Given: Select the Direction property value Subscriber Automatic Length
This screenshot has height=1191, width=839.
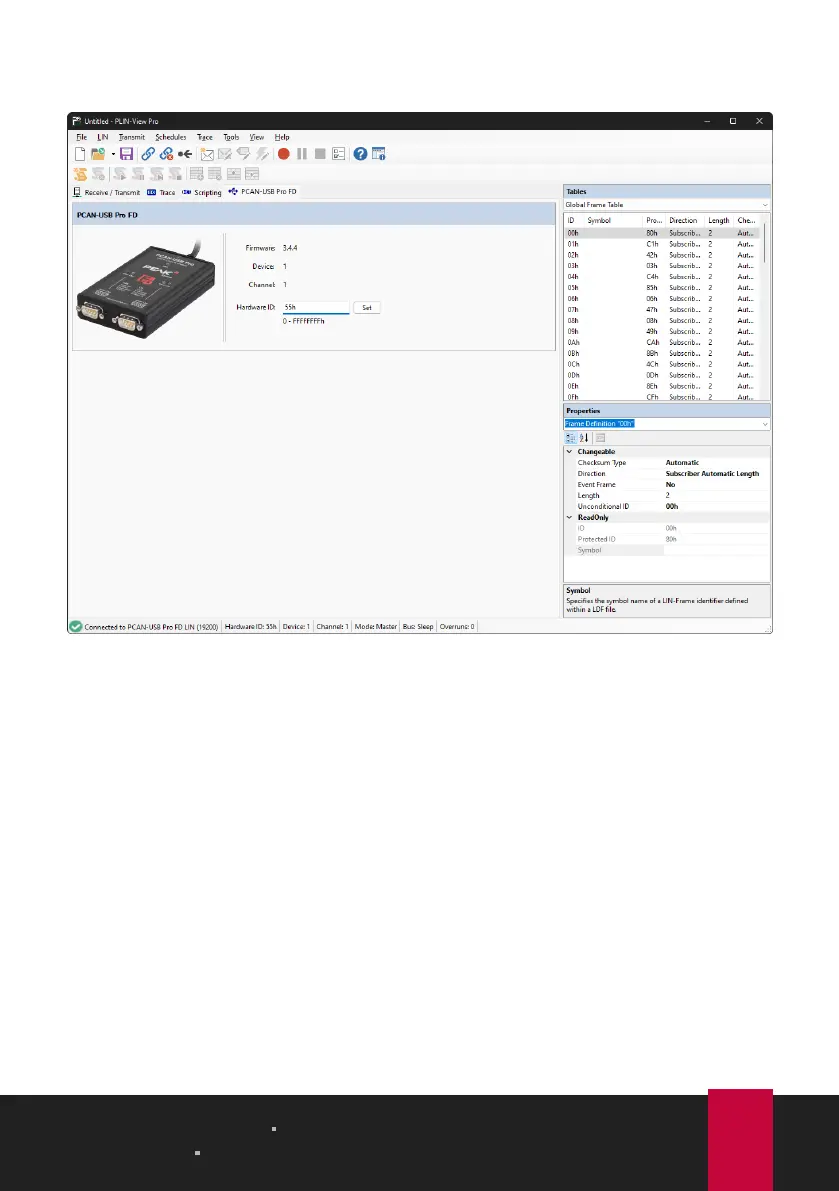Looking at the screenshot, I should 712,474.
